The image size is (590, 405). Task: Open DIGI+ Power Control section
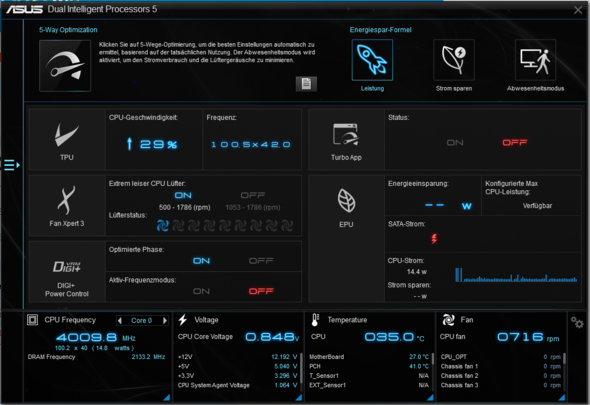pyautogui.click(x=67, y=272)
